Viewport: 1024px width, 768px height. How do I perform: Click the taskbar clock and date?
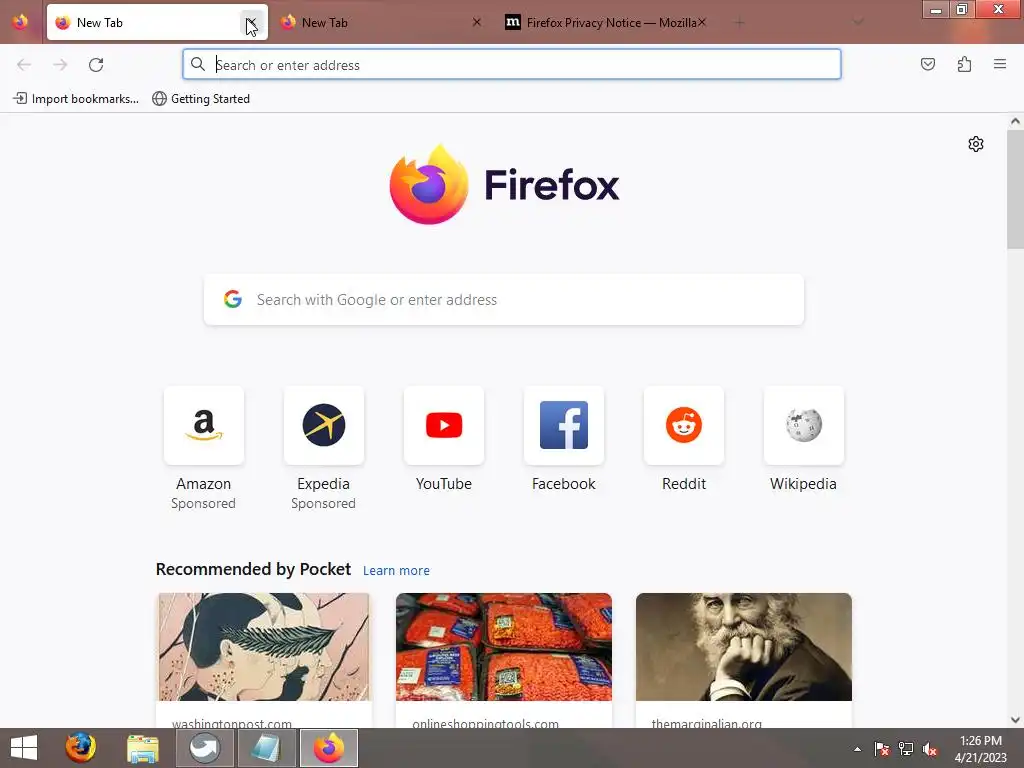click(980, 749)
